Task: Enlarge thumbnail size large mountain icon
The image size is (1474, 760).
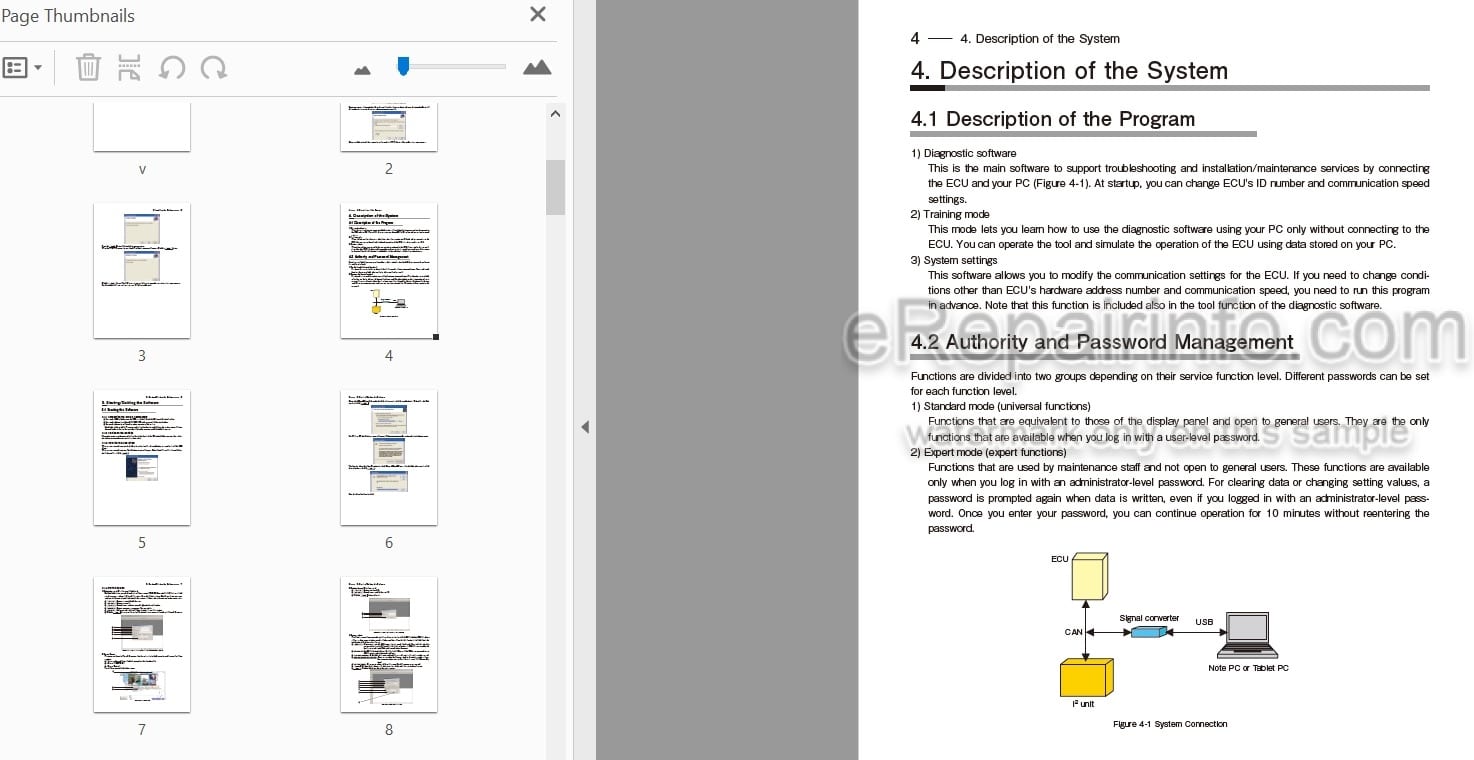Action: click(x=537, y=67)
